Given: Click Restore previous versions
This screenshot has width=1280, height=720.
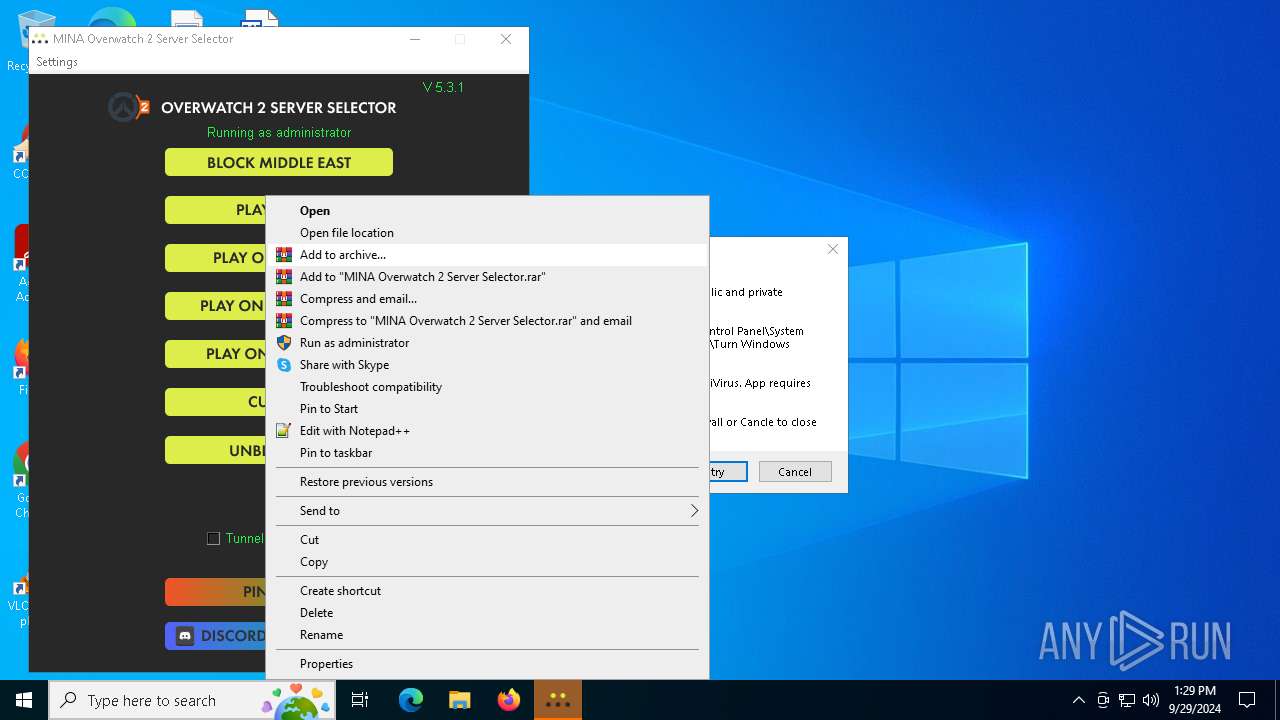Looking at the screenshot, I should click(487, 482).
